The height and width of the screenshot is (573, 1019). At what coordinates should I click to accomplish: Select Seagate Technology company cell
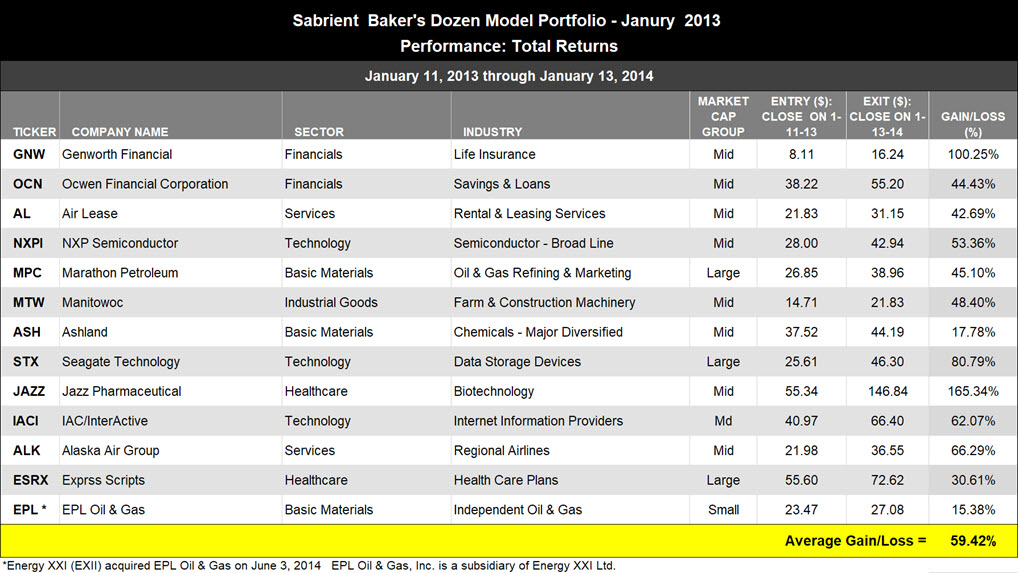pos(121,362)
